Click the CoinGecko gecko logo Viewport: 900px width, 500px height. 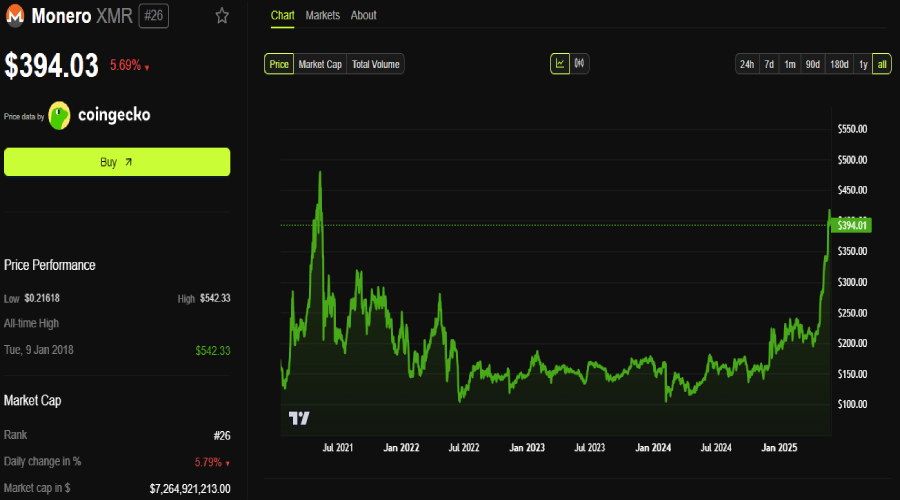click(59, 115)
